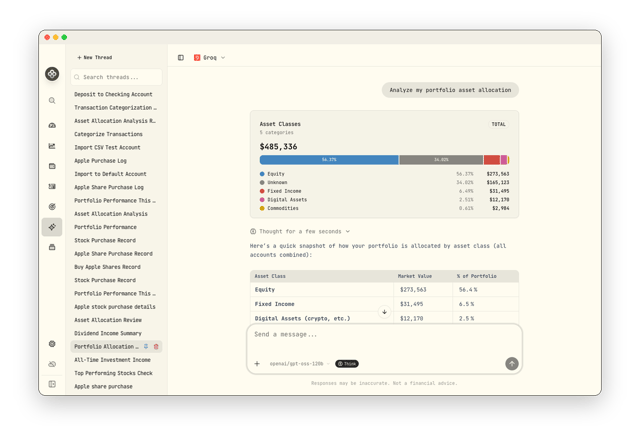Image resolution: width=640 pixels, height=426 pixels.
Task: Click the TOTAL badge on Asset Classes card
Action: point(498,124)
